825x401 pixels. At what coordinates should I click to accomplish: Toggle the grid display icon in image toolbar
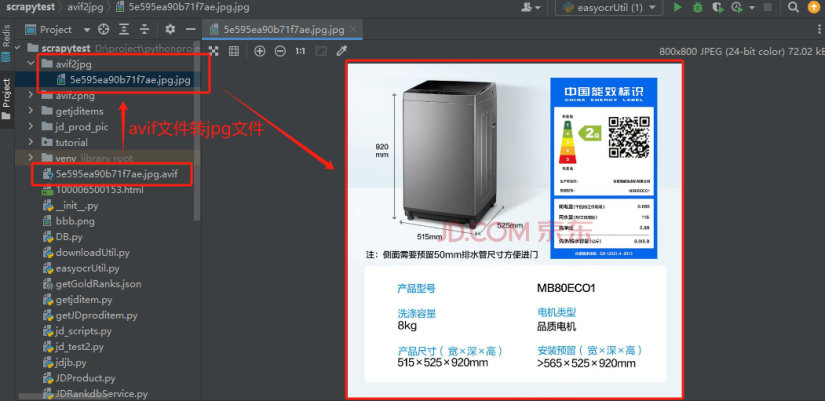234,51
